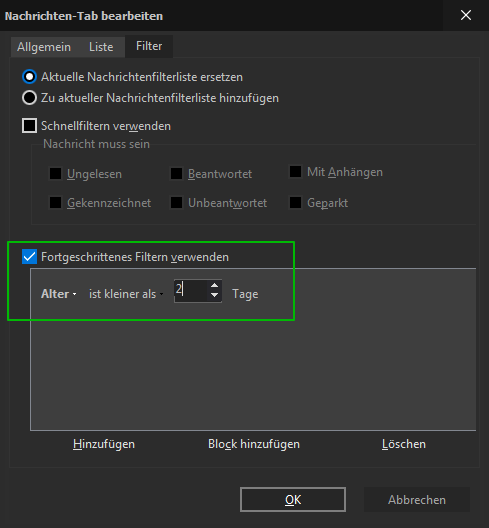Check the Beantwortet option
The image size is (489, 528).
click(x=176, y=174)
